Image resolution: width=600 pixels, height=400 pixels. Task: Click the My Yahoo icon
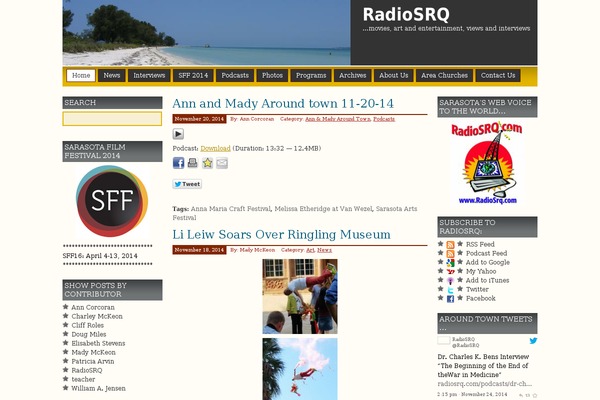coord(450,272)
